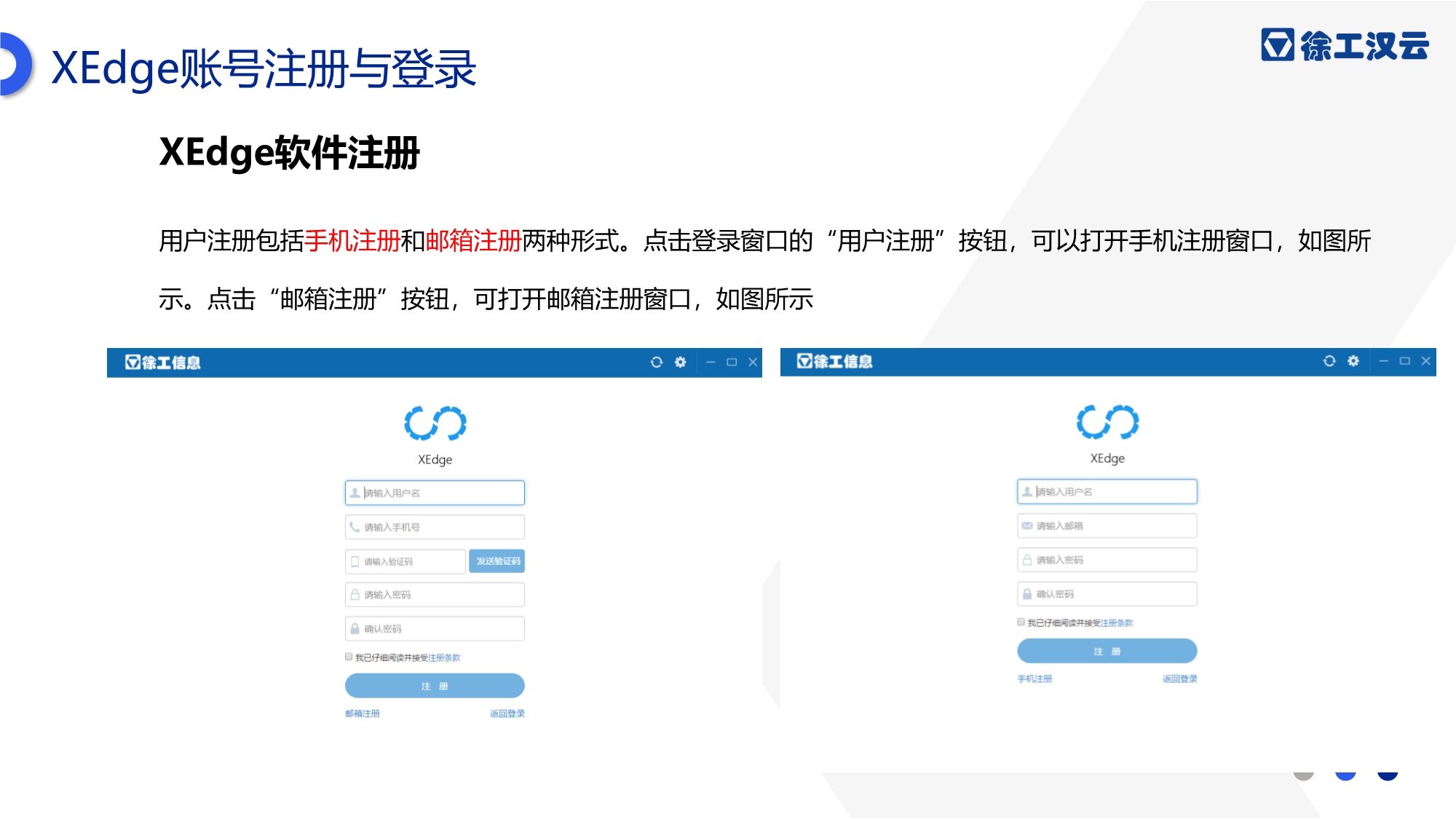Screen dimensions: 1456x819
Task: Check agree-to-terms checkbox in right window
Action: click(1021, 622)
